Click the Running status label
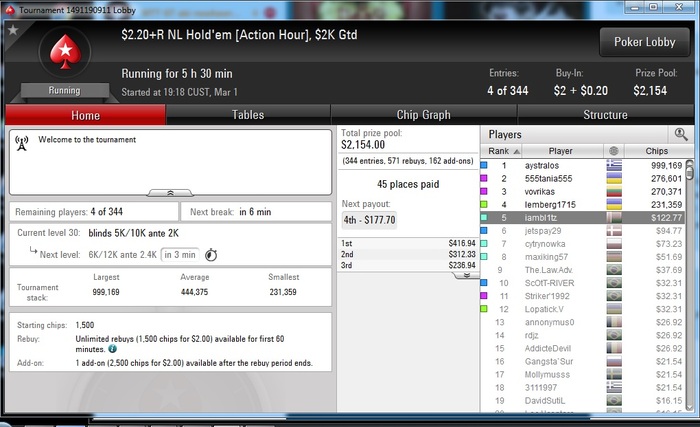The image size is (700, 427). coord(64,90)
